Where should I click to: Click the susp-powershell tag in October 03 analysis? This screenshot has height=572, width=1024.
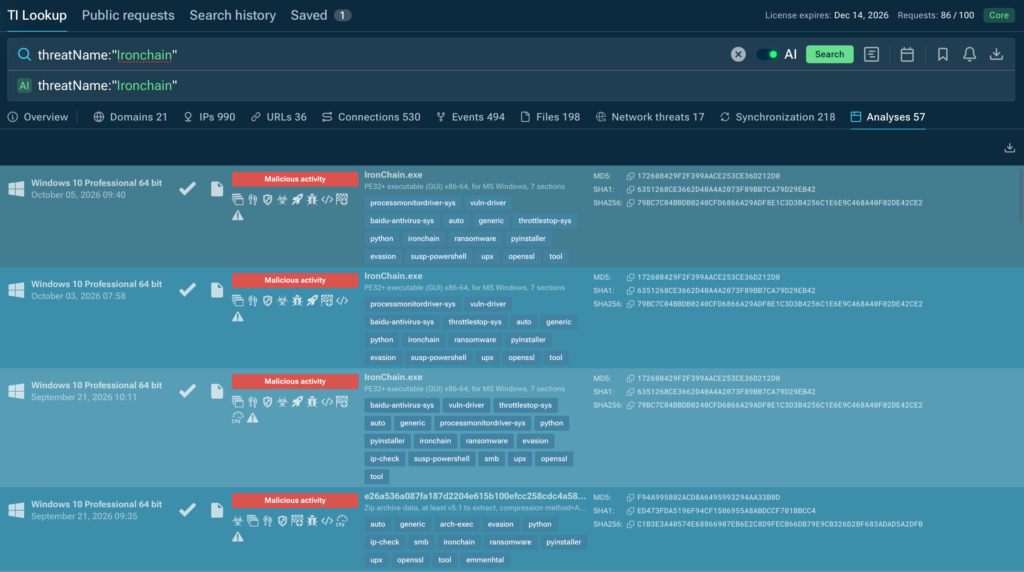point(438,358)
